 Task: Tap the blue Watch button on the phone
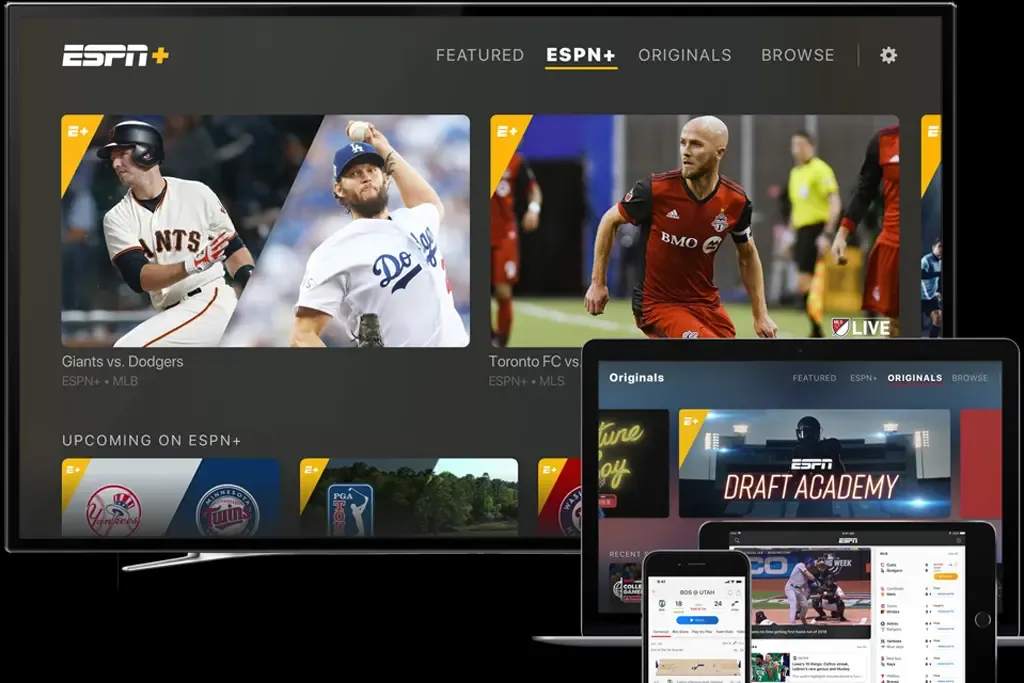[697, 620]
